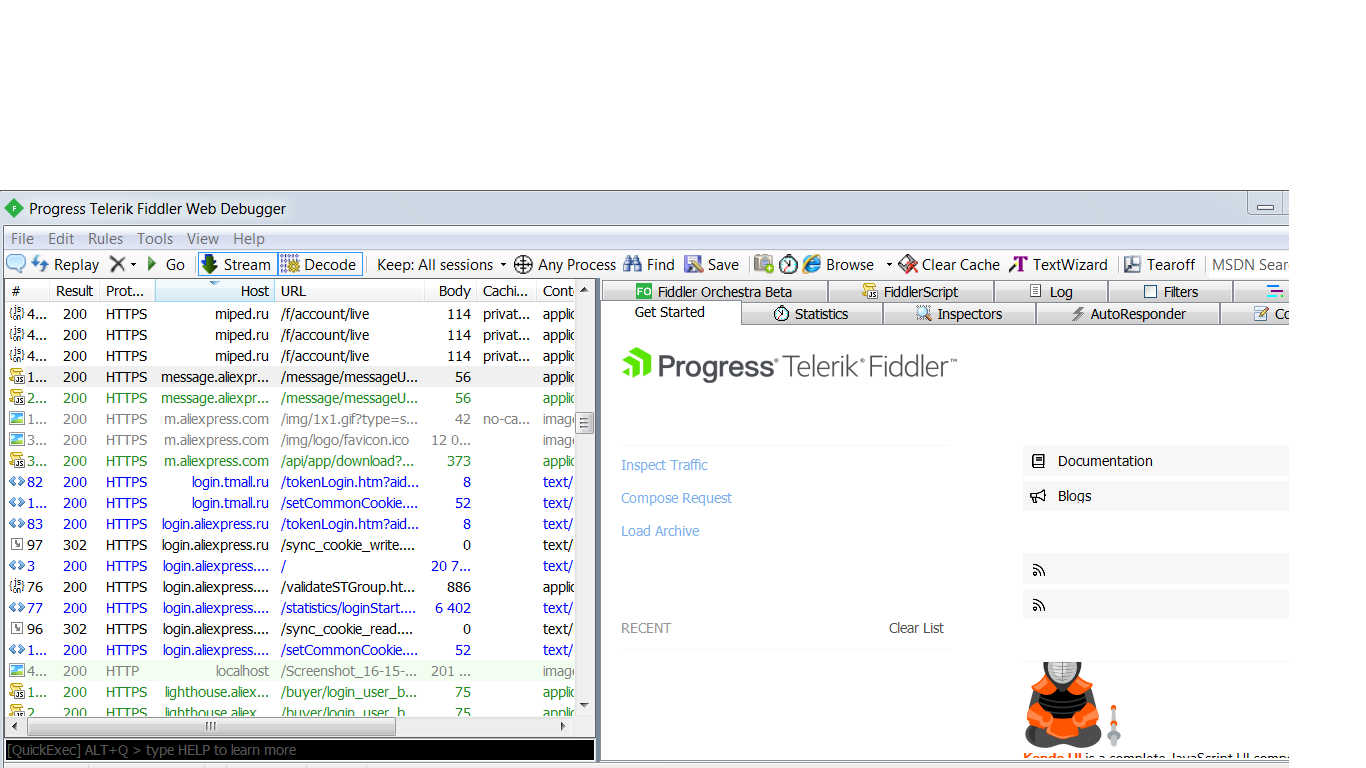Viewport: 1366px width, 768px height.
Task: Switch to the FiddlerScript tab
Action: 911,291
